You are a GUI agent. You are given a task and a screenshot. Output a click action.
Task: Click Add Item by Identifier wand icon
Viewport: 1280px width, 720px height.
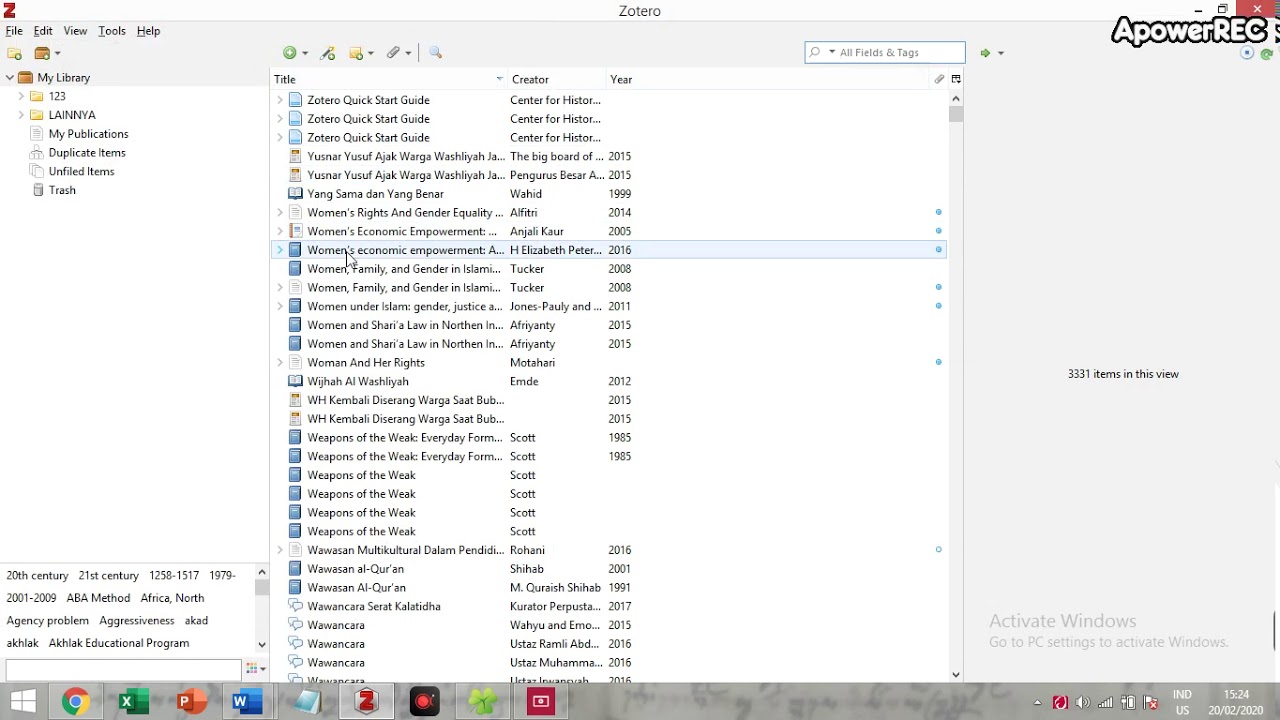point(327,53)
